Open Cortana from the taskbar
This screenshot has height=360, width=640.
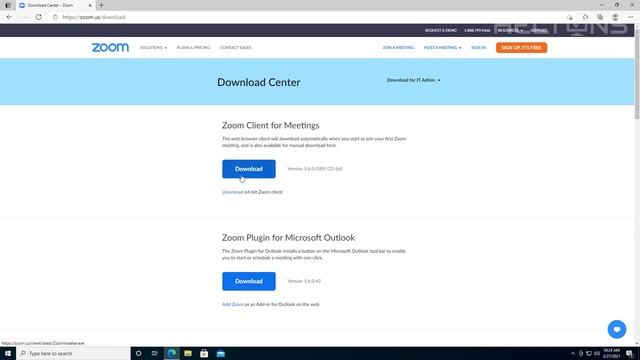pyautogui.click(x=138, y=353)
